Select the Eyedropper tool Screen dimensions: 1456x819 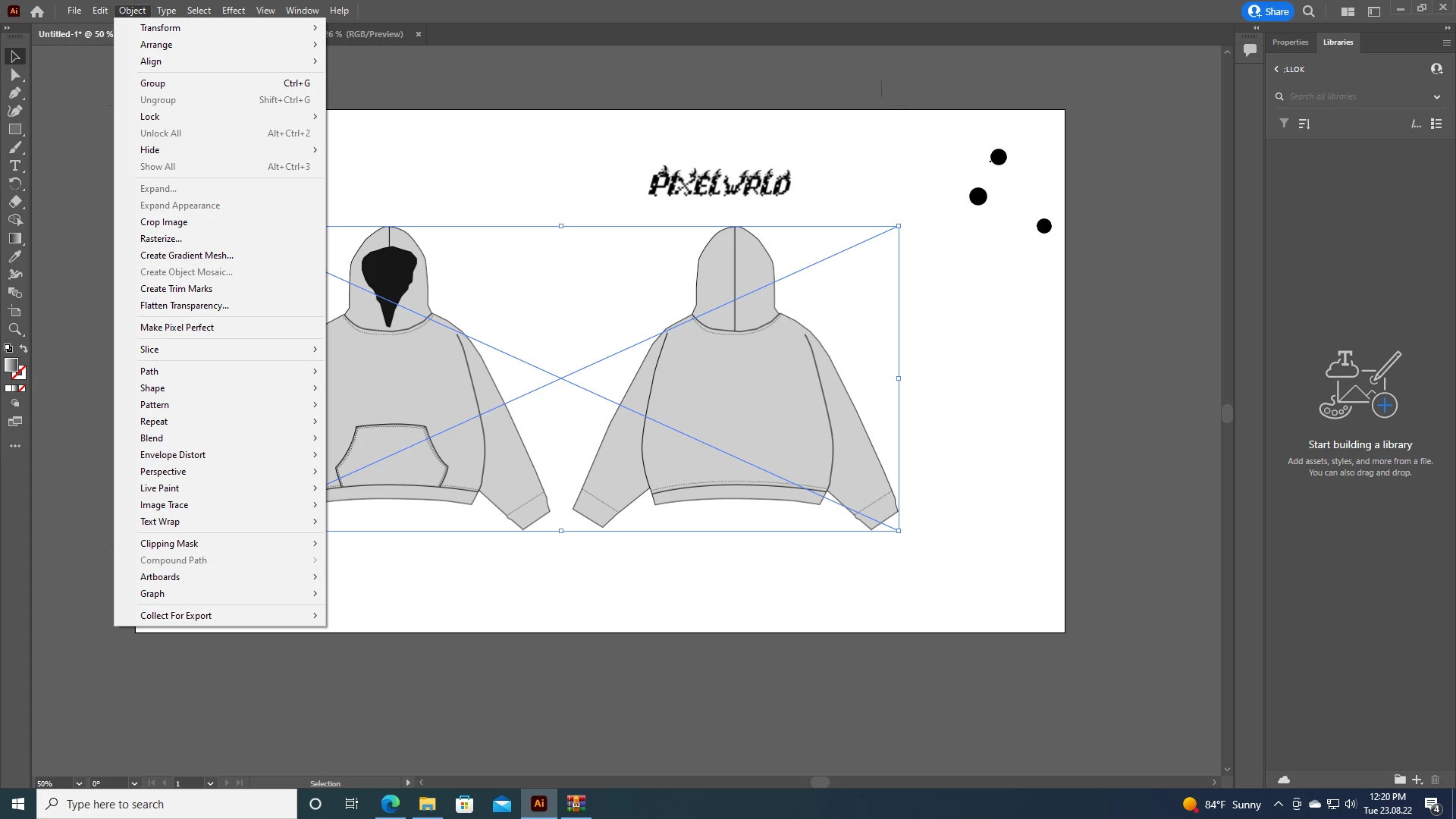click(x=14, y=257)
